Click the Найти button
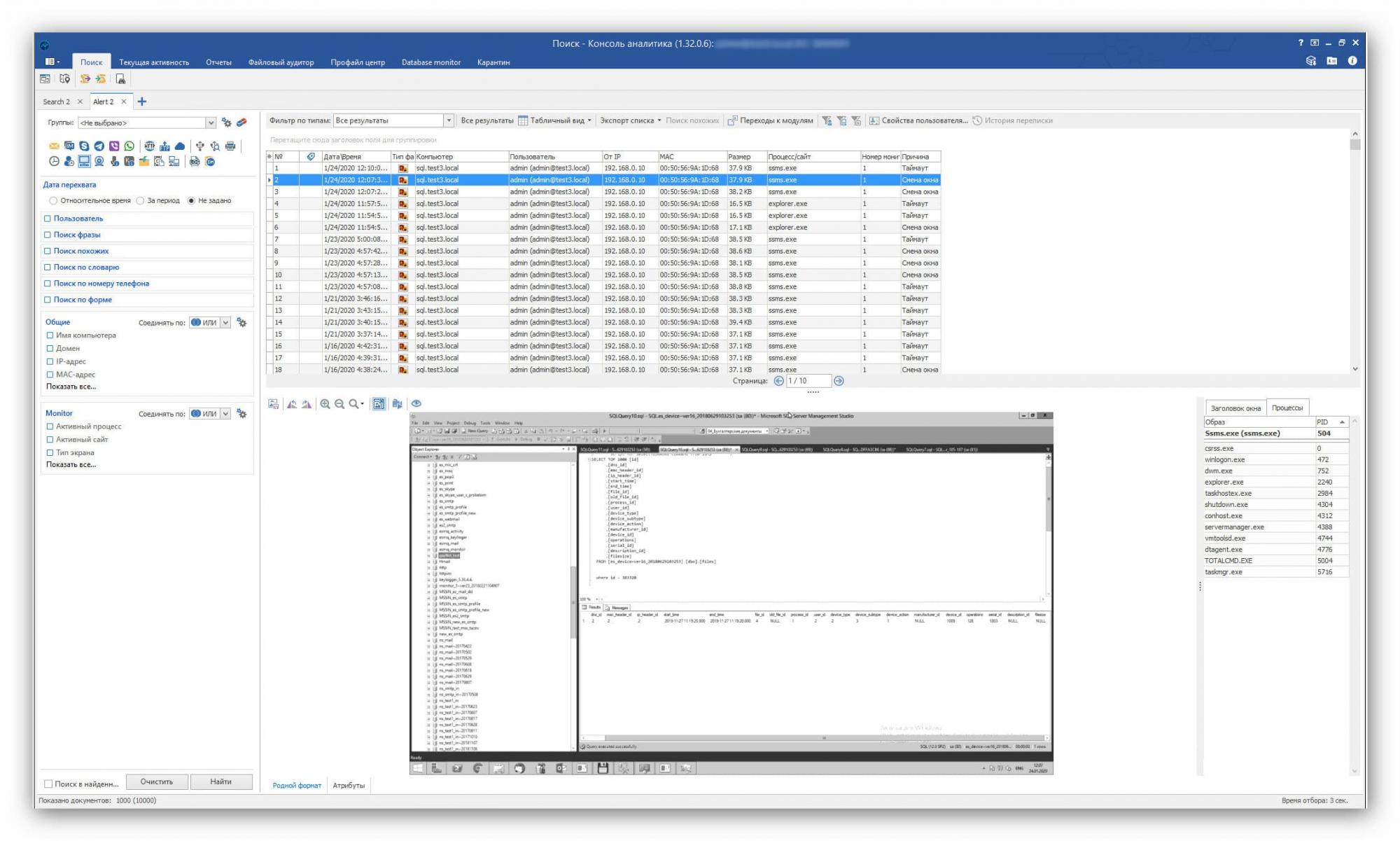Screen dimensions: 1400x841 [220, 781]
